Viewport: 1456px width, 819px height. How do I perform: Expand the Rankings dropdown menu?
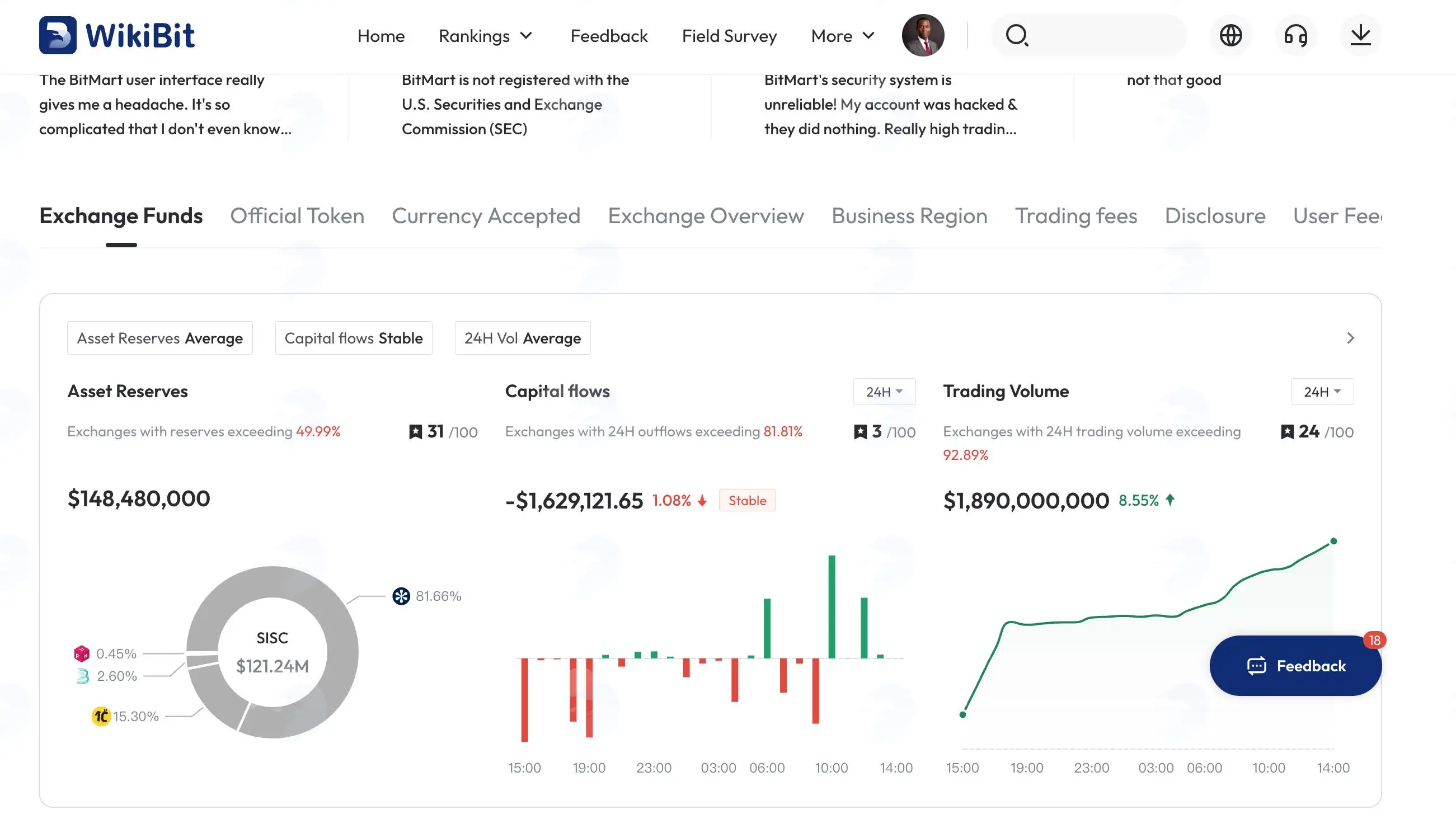486,36
